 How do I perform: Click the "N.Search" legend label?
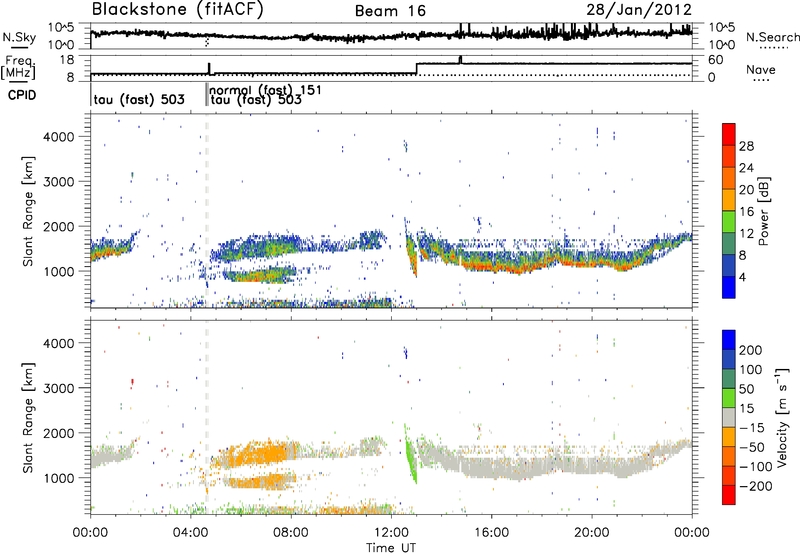[772, 37]
